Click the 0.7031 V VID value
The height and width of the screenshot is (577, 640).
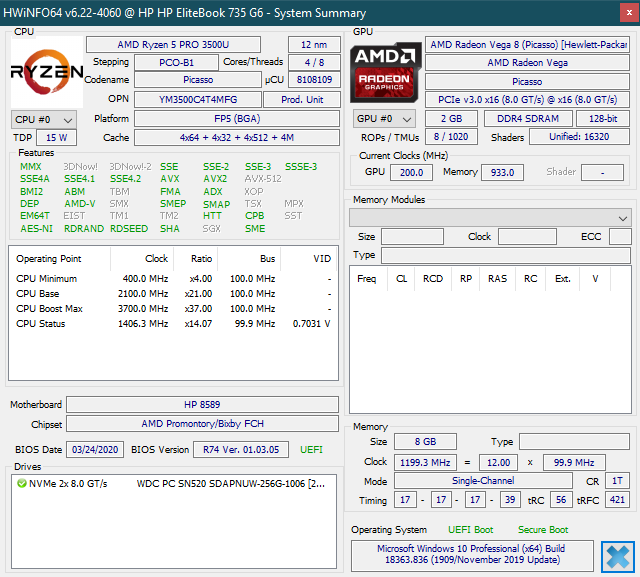tap(311, 324)
